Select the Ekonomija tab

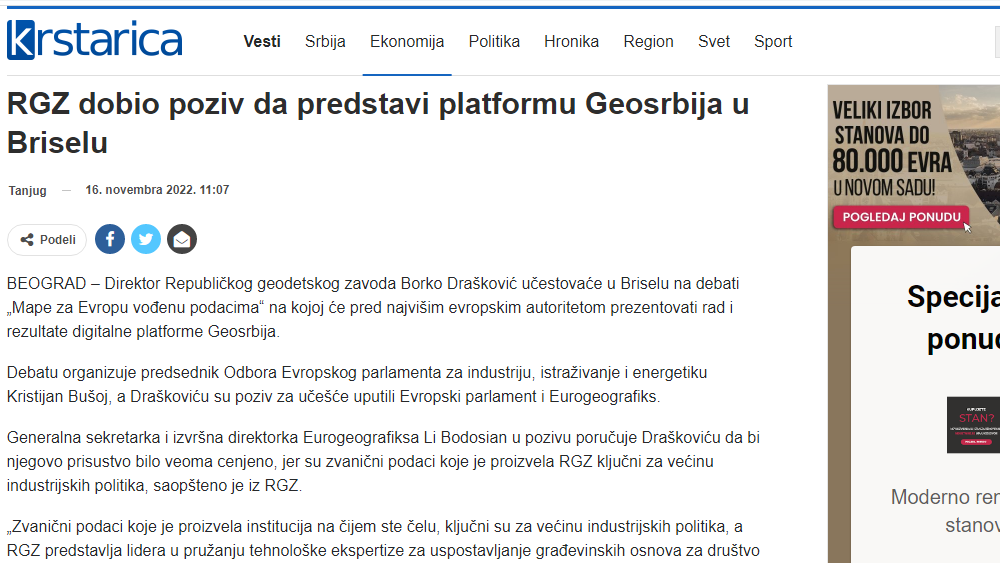[x=407, y=41]
